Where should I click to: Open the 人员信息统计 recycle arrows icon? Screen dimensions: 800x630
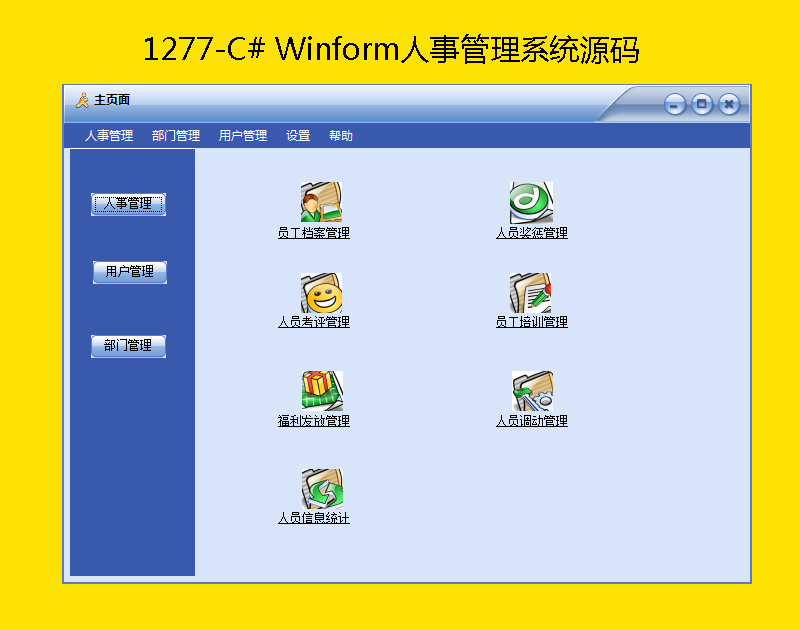point(322,489)
